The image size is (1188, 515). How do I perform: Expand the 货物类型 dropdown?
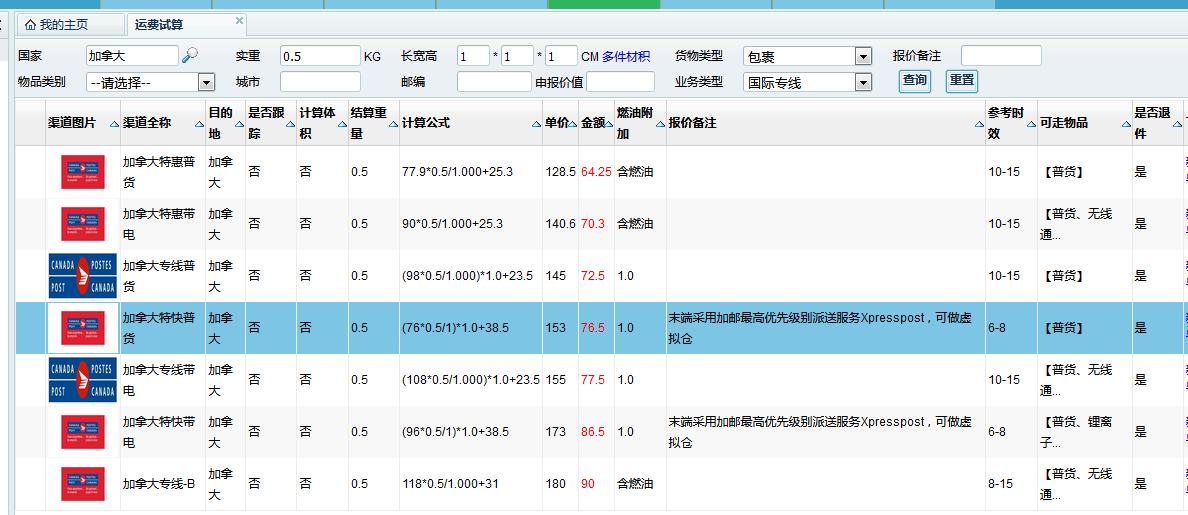pos(863,57)
